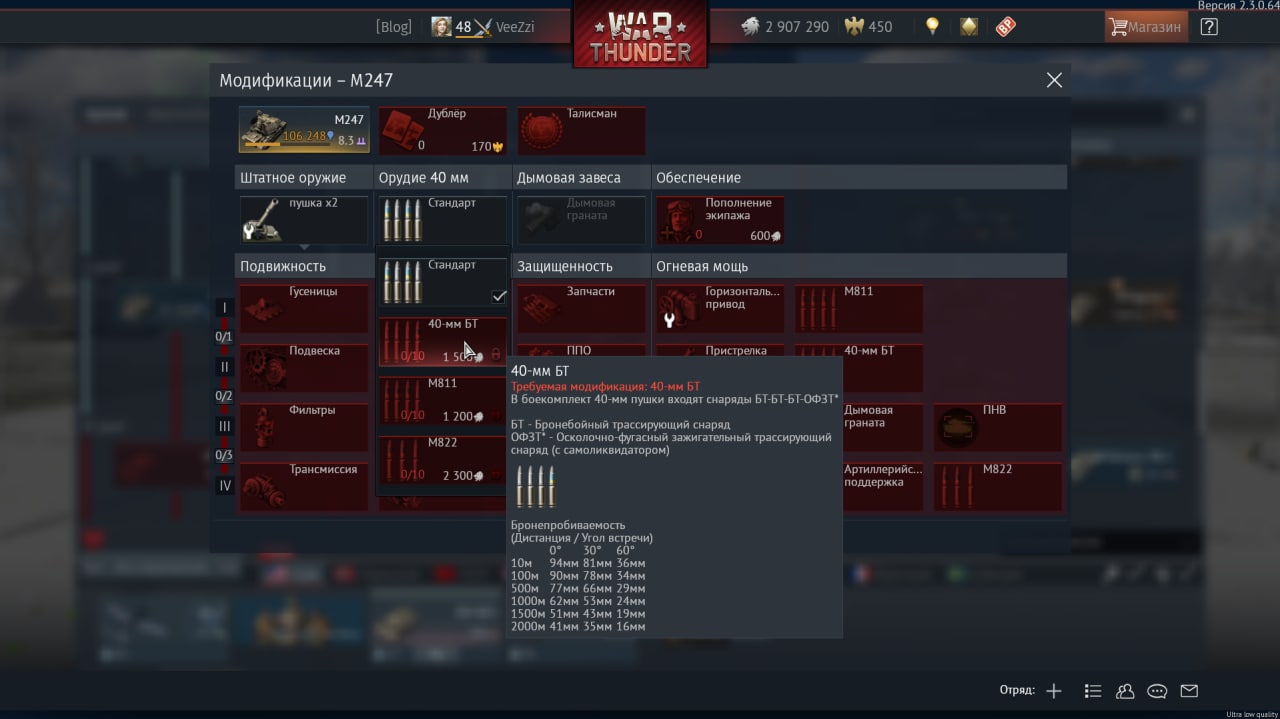Select the ПНВ night vision modification

(998, 427)
